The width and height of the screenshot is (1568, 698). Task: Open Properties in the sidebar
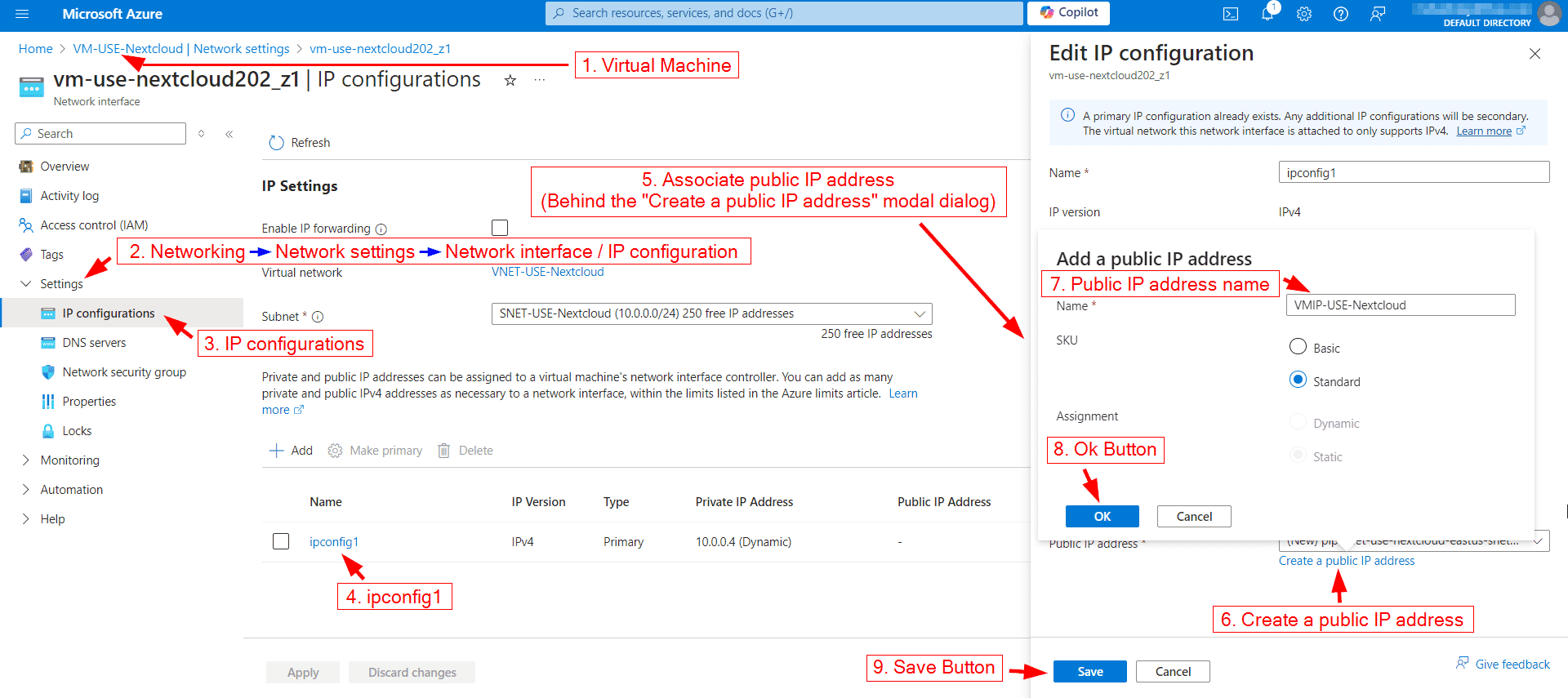89,402
